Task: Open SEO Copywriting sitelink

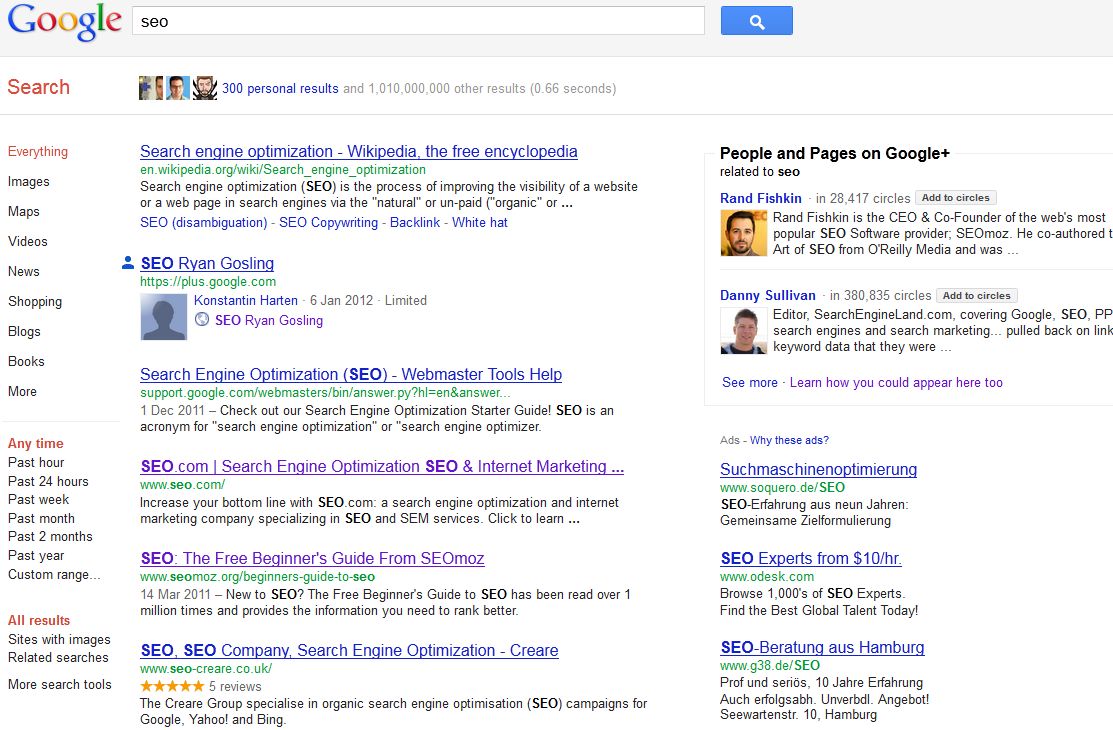Action: (x=329, y=222)
